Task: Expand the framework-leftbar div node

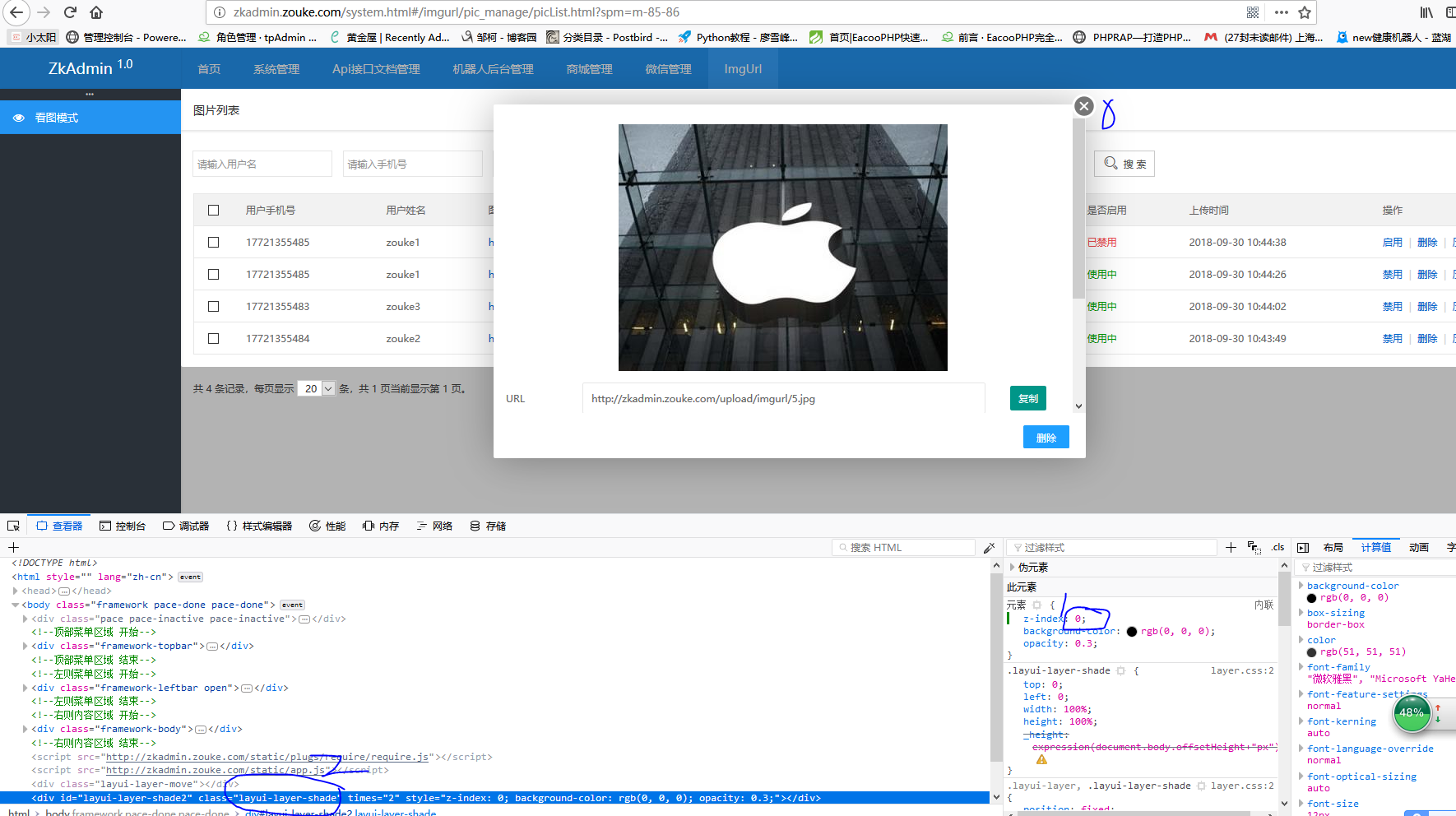Action: point(26,688)
